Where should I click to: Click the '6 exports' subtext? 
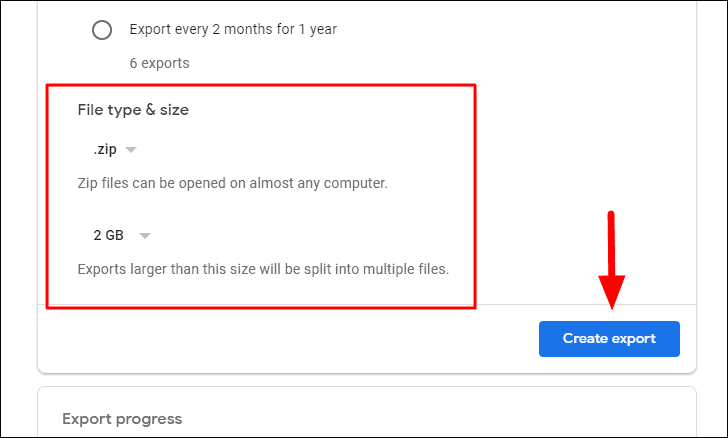(159, 63)
